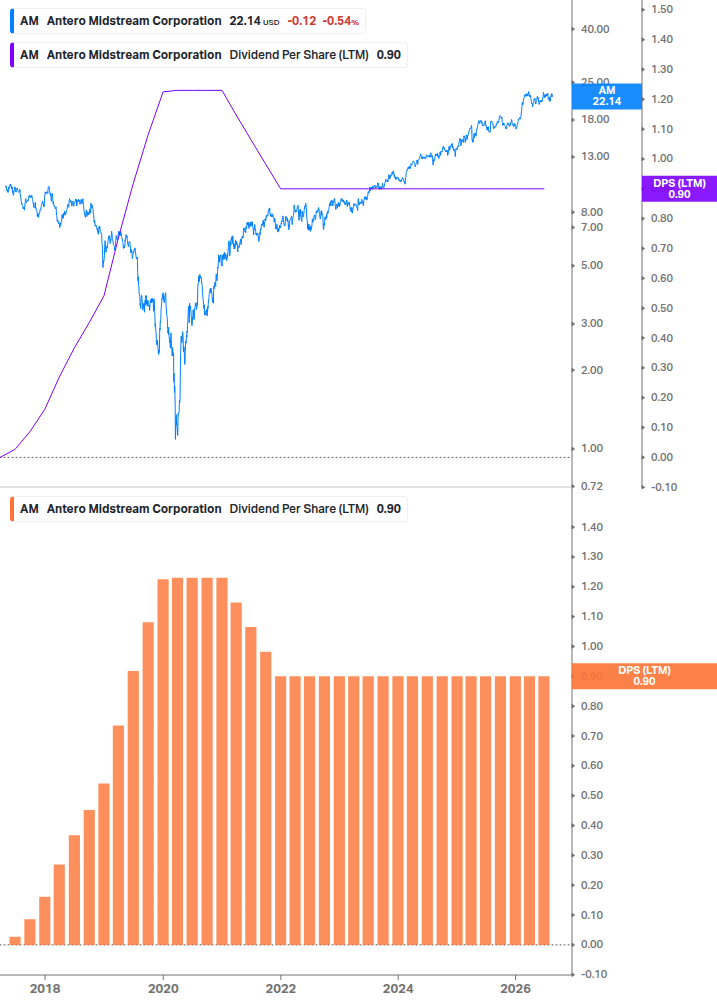Click the purple color bar of the DPS legend
Screen dimensions: 717x1005
pos(12,55)
